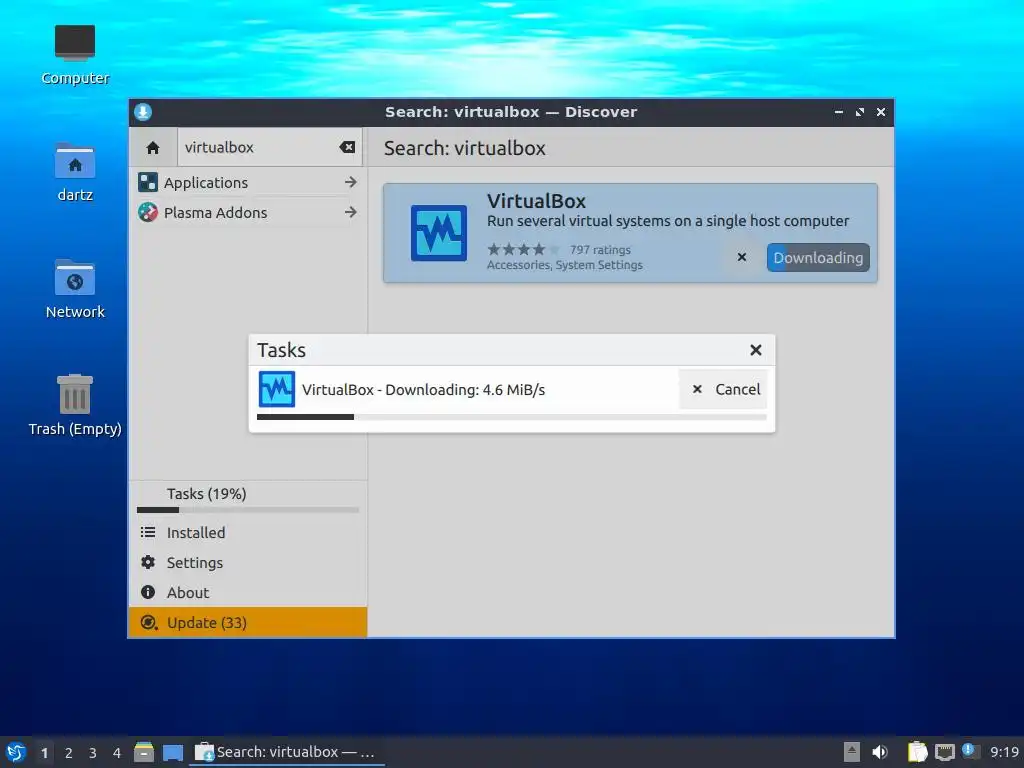Go to Discover home via house icon
Image resolution: width=1024 pixels, height=768 pixels.
(x=153, y=148)
